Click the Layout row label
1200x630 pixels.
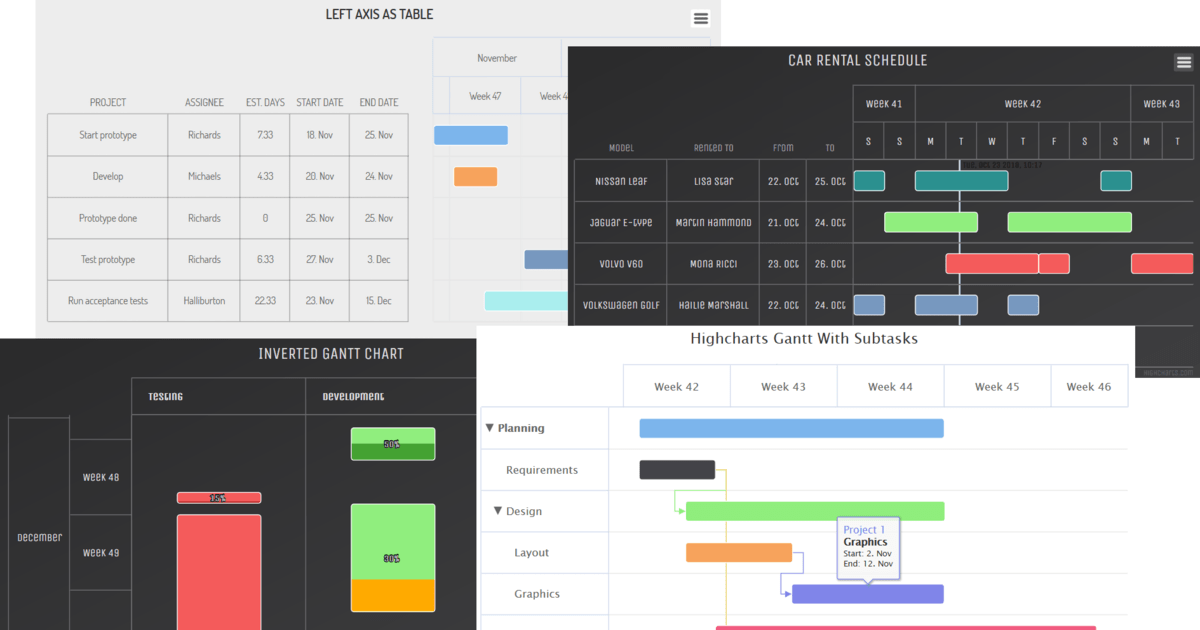(532, 553)
